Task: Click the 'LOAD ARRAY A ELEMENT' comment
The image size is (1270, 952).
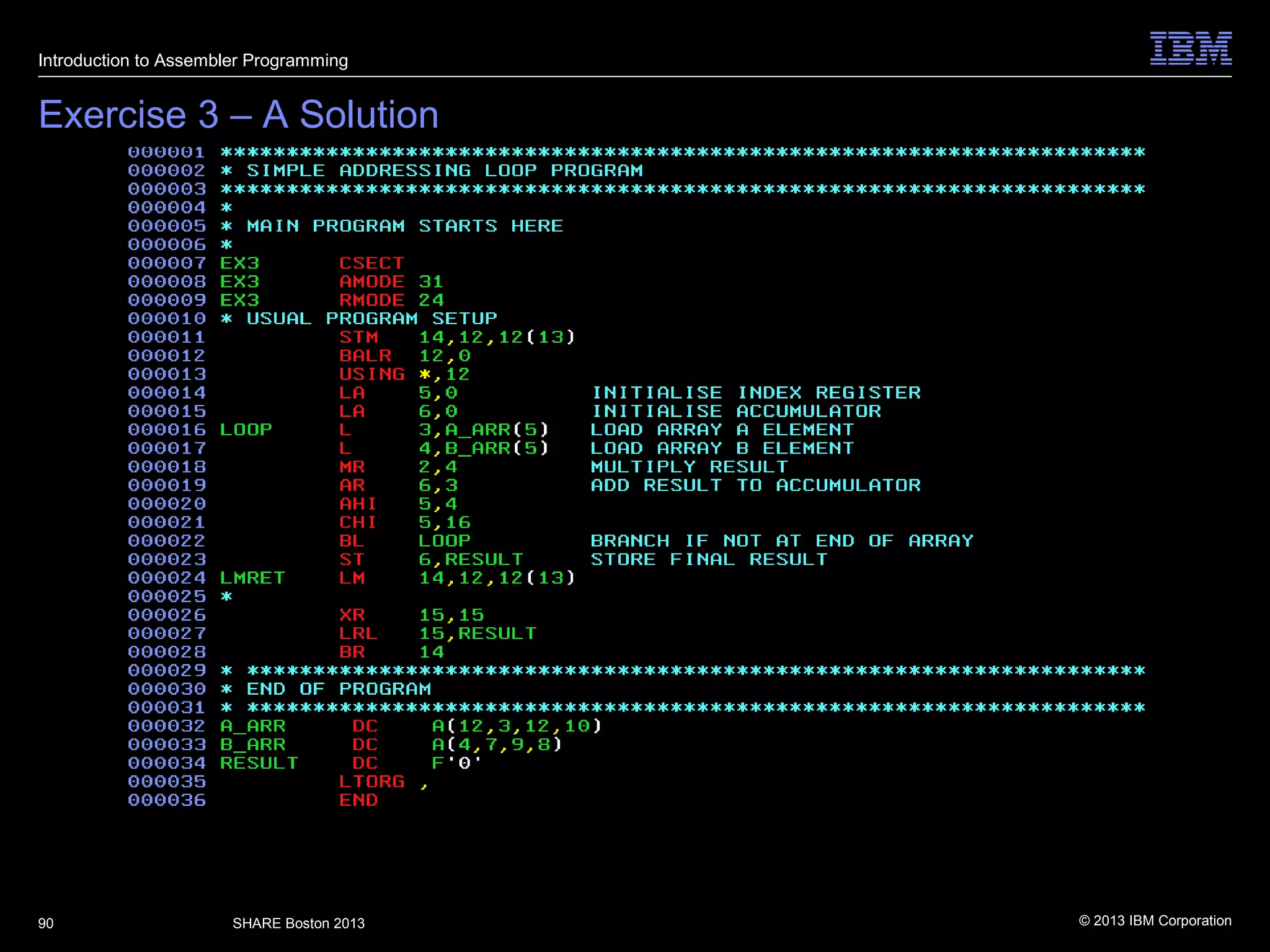Action: (x=722, y=430)
